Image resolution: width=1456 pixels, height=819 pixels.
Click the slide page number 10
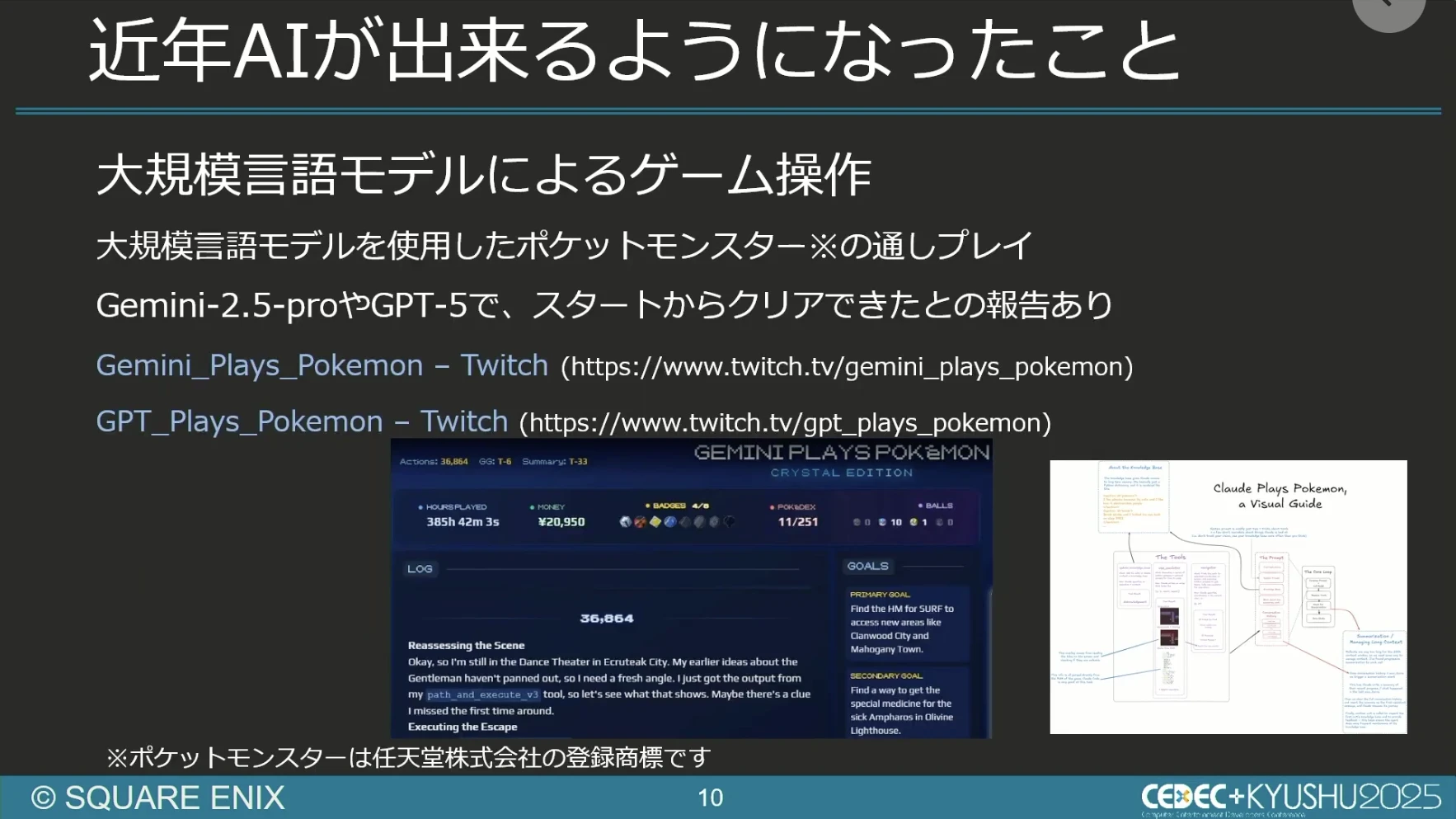tap(710, 798)
